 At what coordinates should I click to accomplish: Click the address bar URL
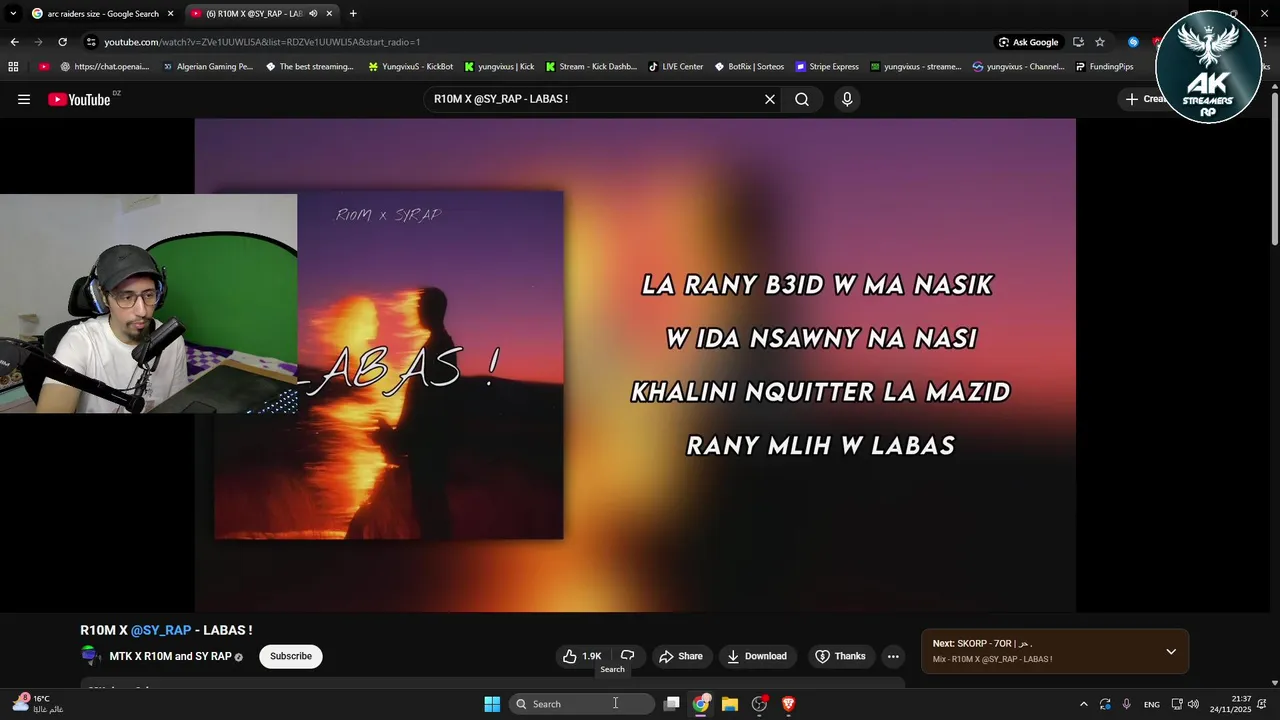point(262,42)
